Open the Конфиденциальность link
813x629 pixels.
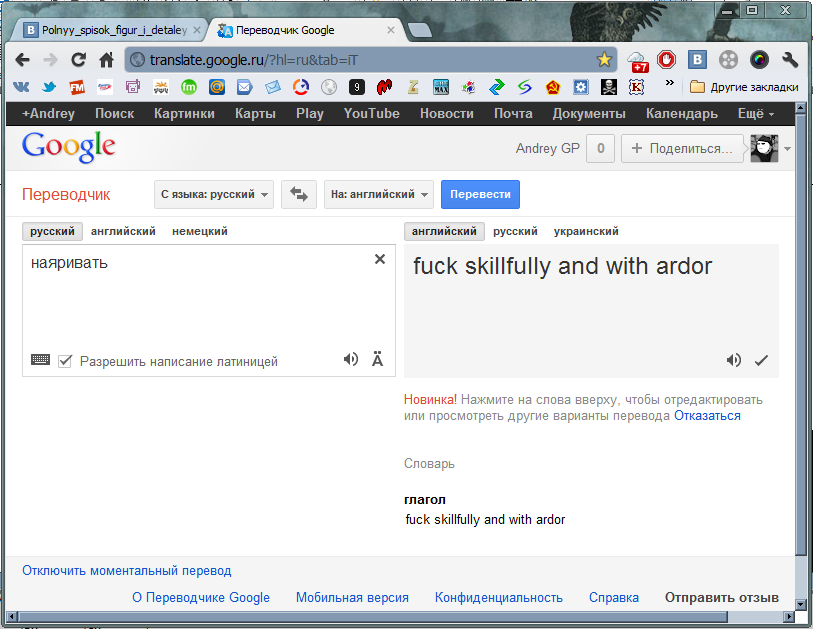pyautogui.click(x=498, y=598)
